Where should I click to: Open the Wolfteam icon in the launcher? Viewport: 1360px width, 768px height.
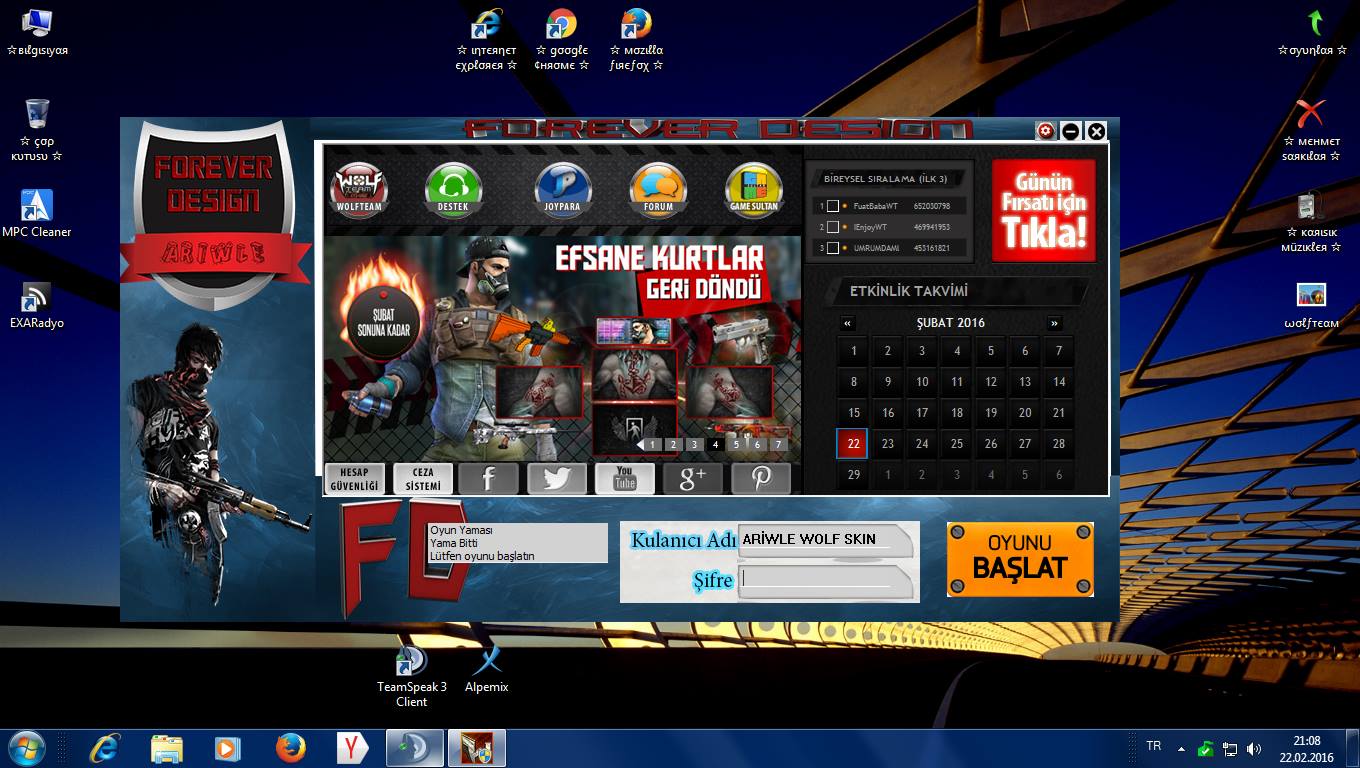[x=359, y=190]
